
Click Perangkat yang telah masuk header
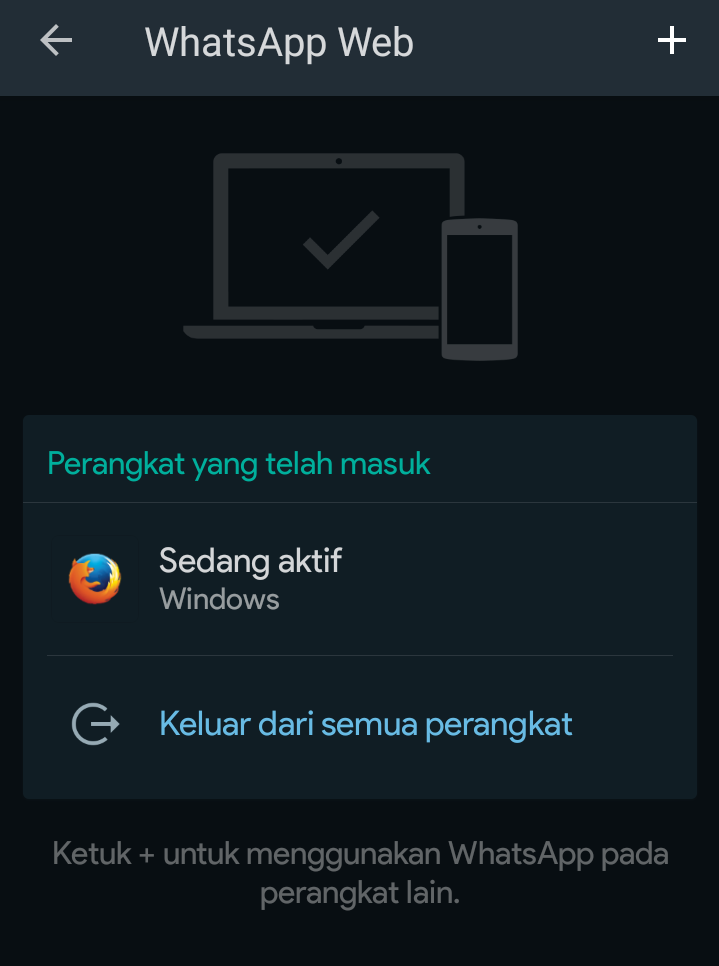(238, 463)
